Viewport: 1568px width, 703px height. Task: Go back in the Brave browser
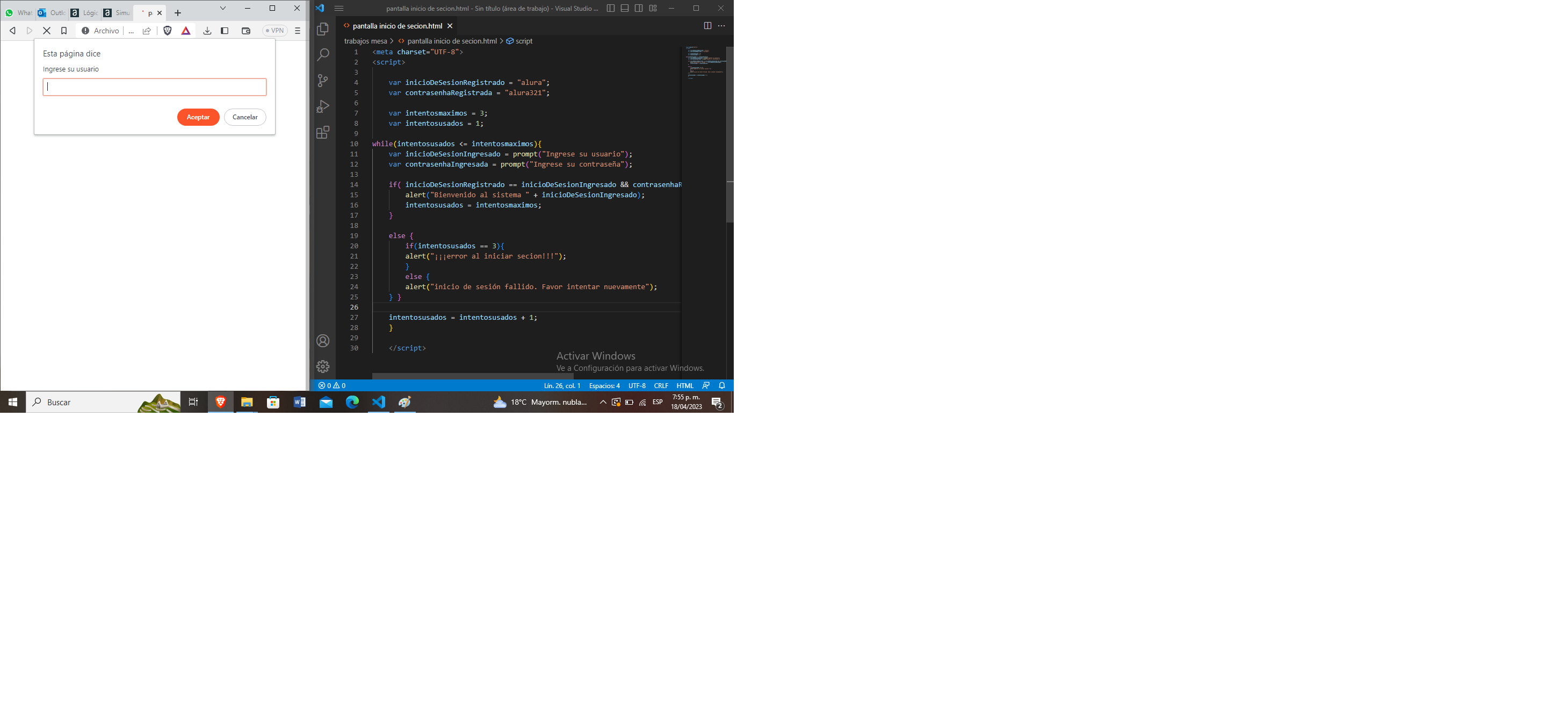12,31
